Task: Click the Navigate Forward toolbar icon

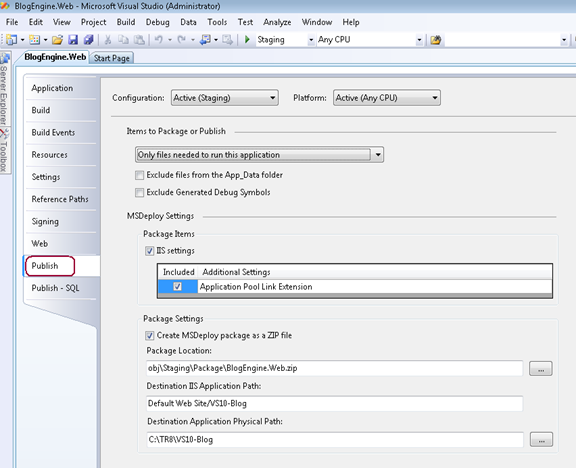Action: [x=228, y=40]
